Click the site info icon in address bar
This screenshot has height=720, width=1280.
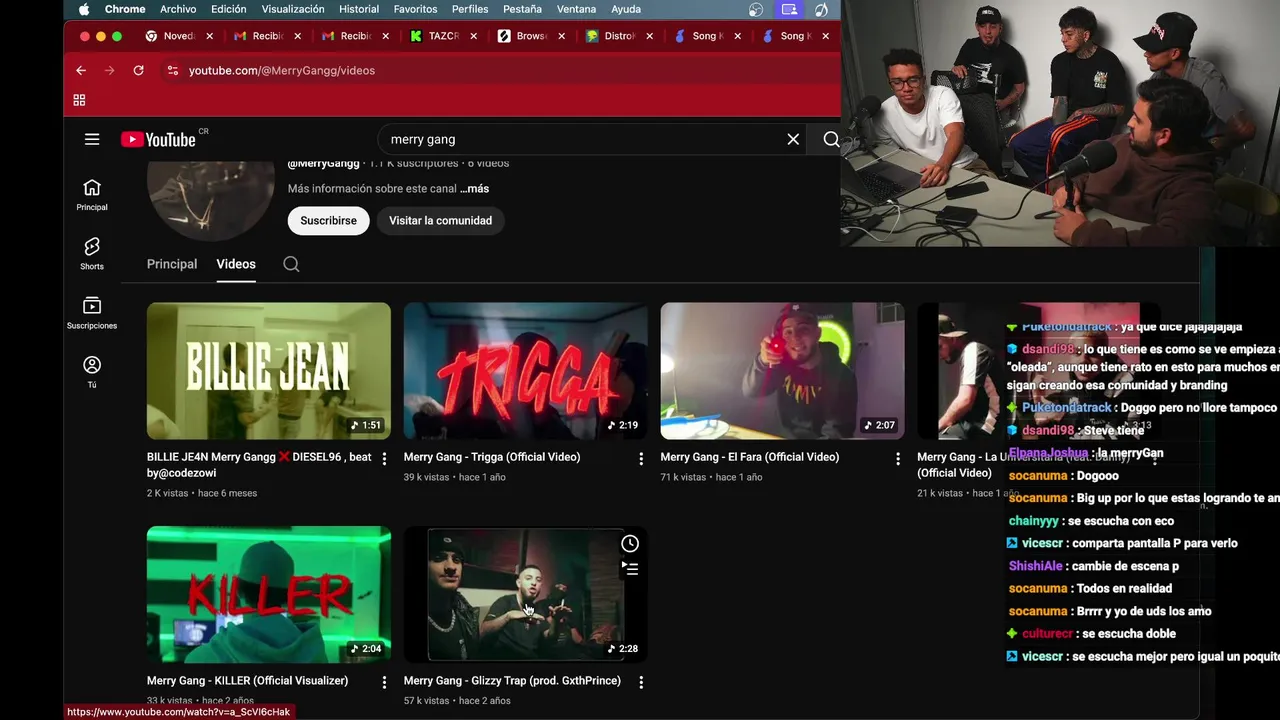tap(172, 70)
